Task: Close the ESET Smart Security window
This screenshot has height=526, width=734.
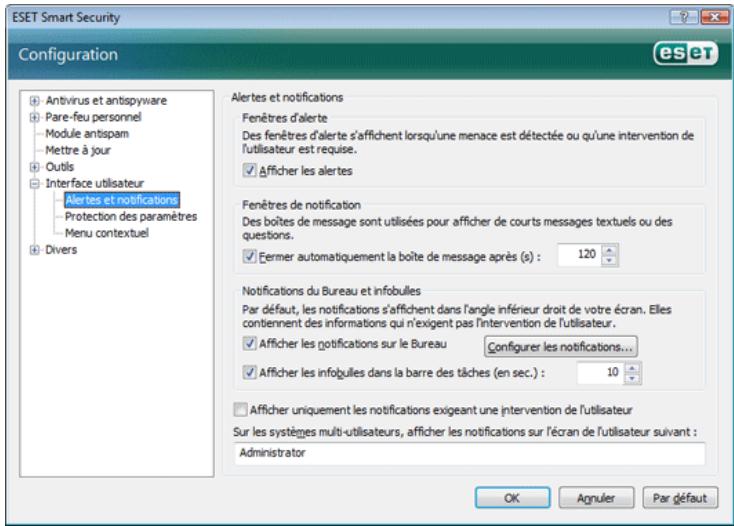Action: tap(714, 17)
